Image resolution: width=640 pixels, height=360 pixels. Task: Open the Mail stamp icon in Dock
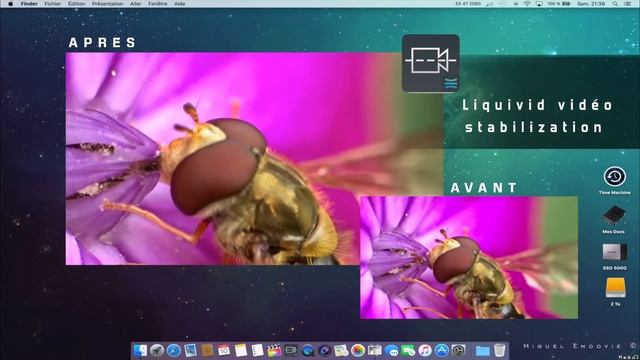(190, 350)
